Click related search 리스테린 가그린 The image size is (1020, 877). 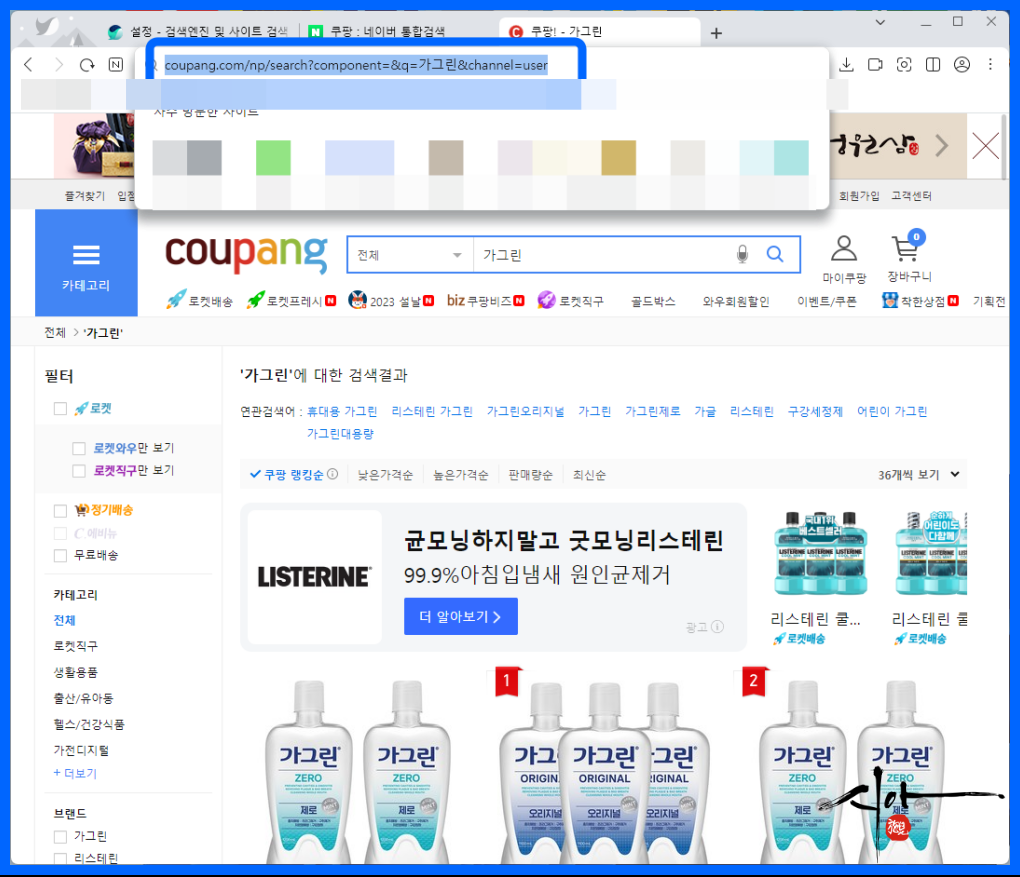432,411
